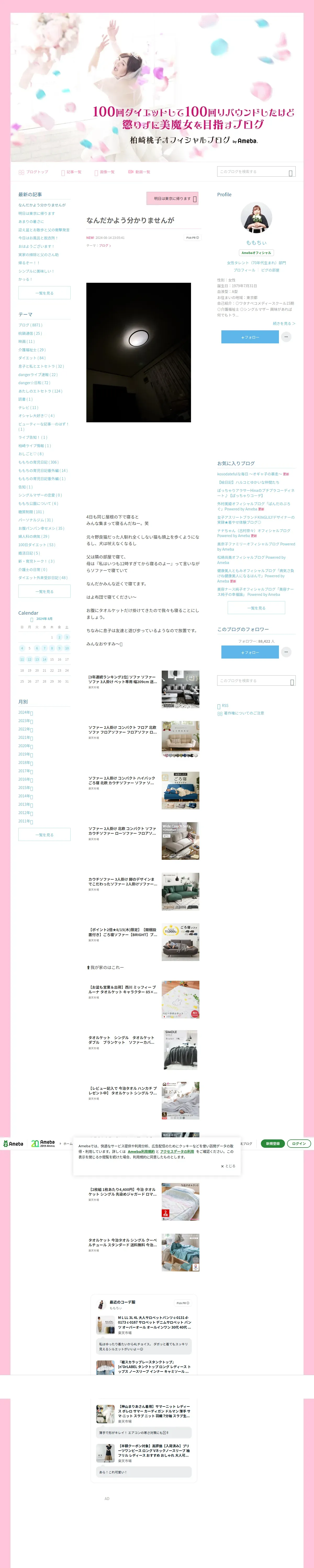Open recent article あまりの暑さに

click(31, 222)
